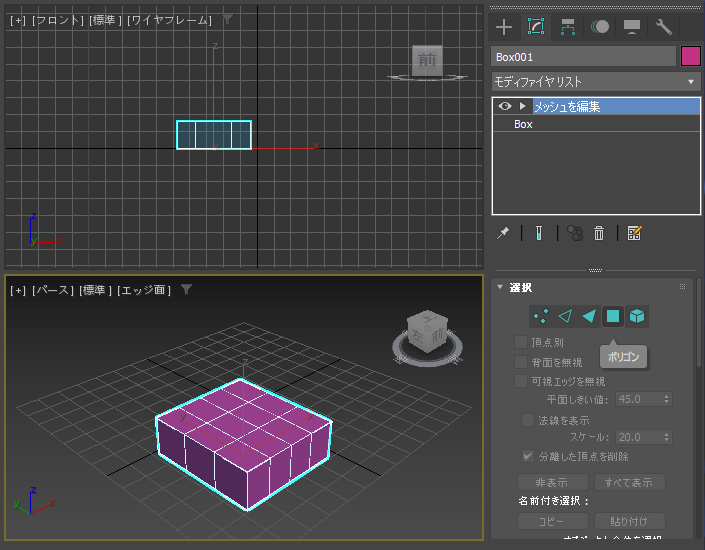Select Edge sub-object level icon
The image size is (705, 550).
pyautogui.click(x=565, y=316)
